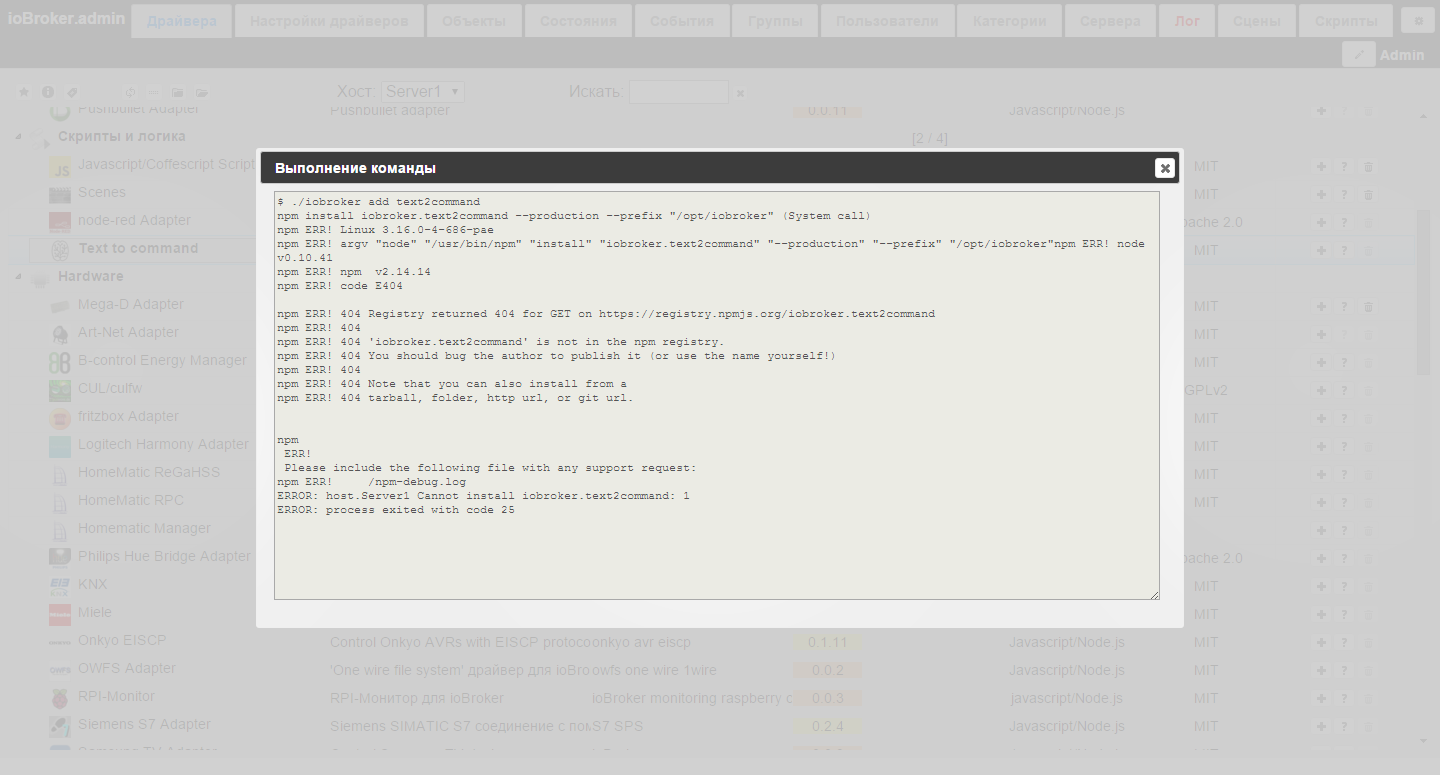Add instance in Text to command row

coord(1321,250)
